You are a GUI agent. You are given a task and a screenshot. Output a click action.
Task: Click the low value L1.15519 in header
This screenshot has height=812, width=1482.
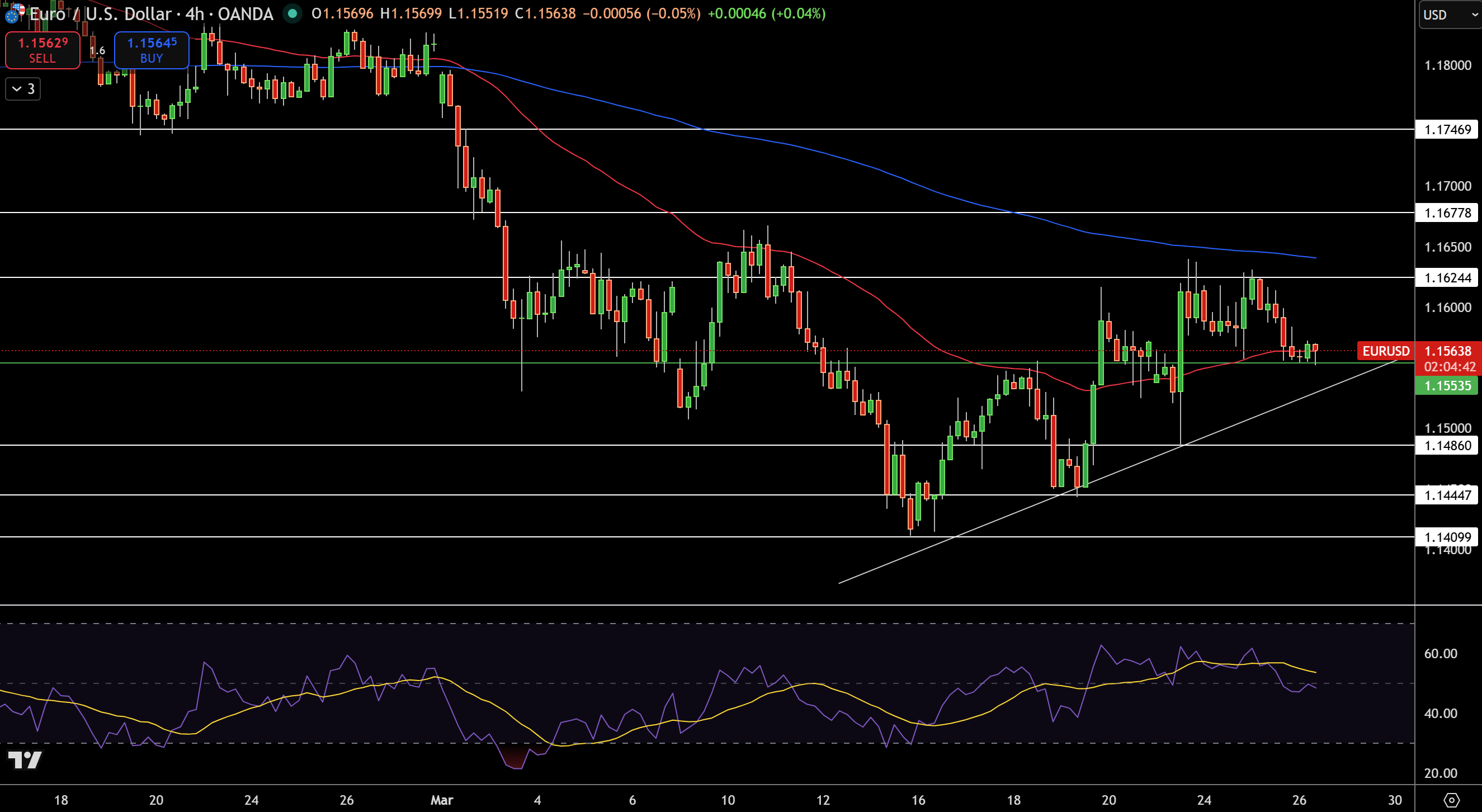[x=479, y=13]
